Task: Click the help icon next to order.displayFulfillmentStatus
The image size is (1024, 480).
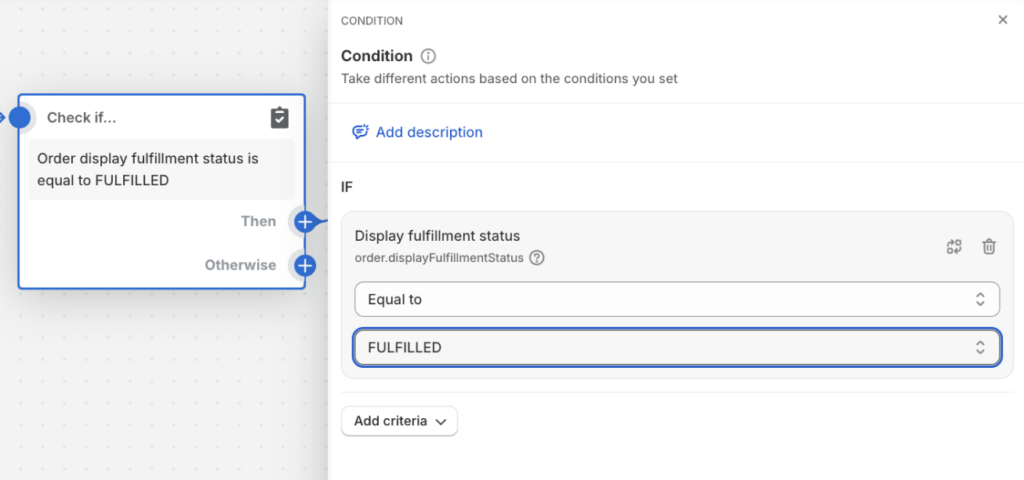Action: [537, 258]
